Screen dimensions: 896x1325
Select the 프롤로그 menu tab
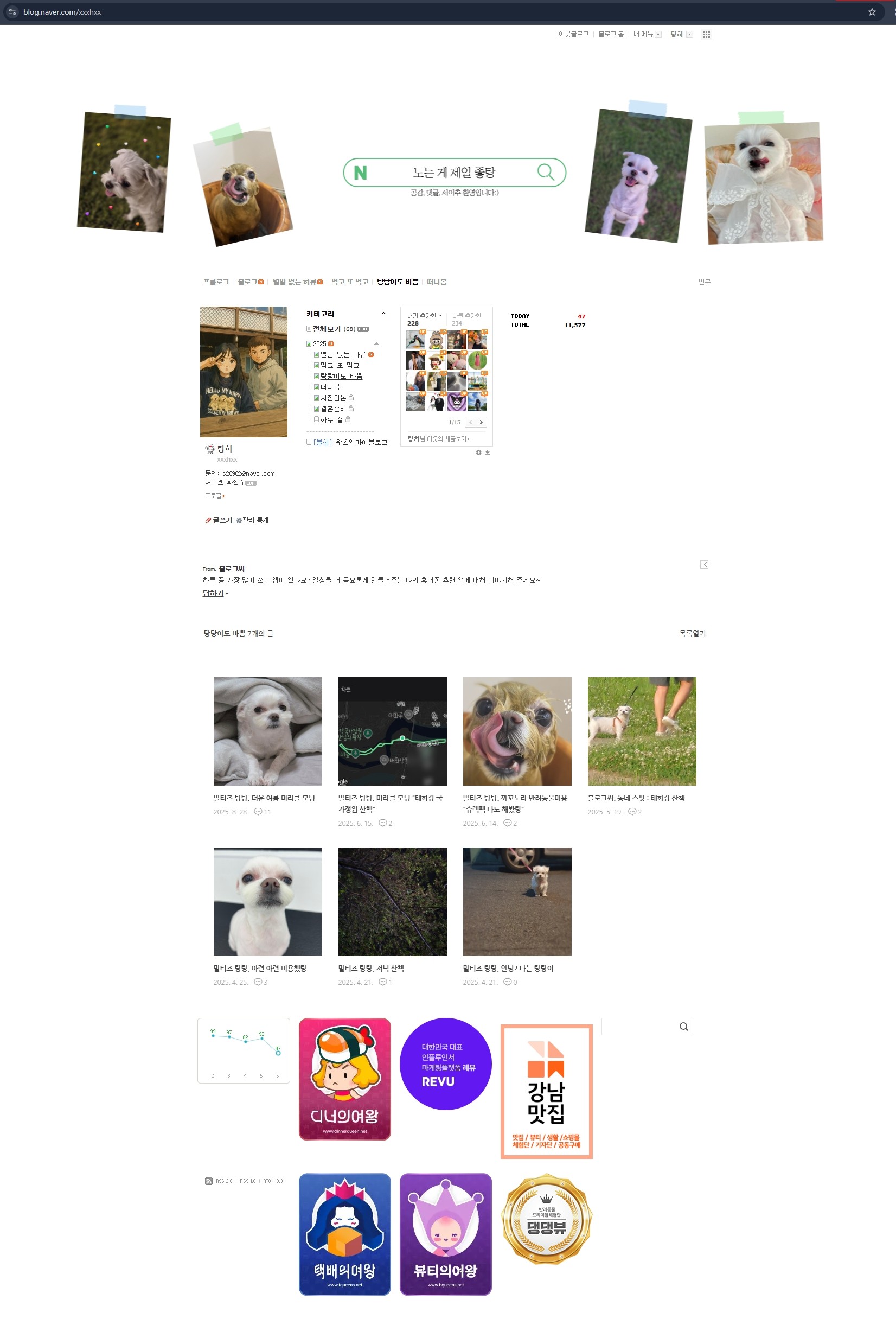(x=216, y=282)
